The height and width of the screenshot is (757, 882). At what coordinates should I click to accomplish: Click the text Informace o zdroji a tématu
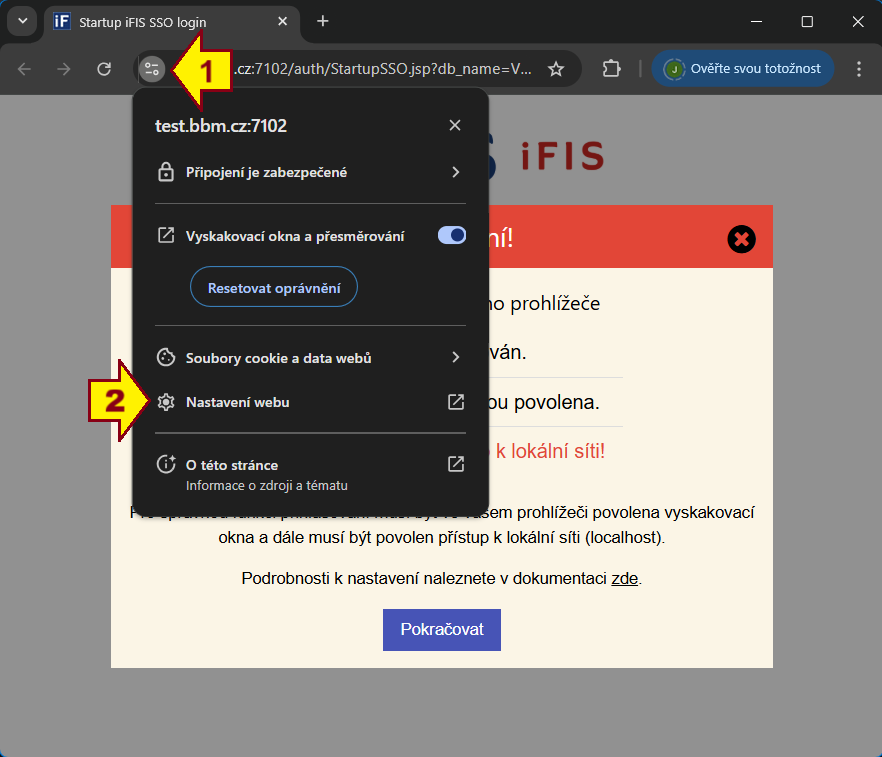coord(267,485)
